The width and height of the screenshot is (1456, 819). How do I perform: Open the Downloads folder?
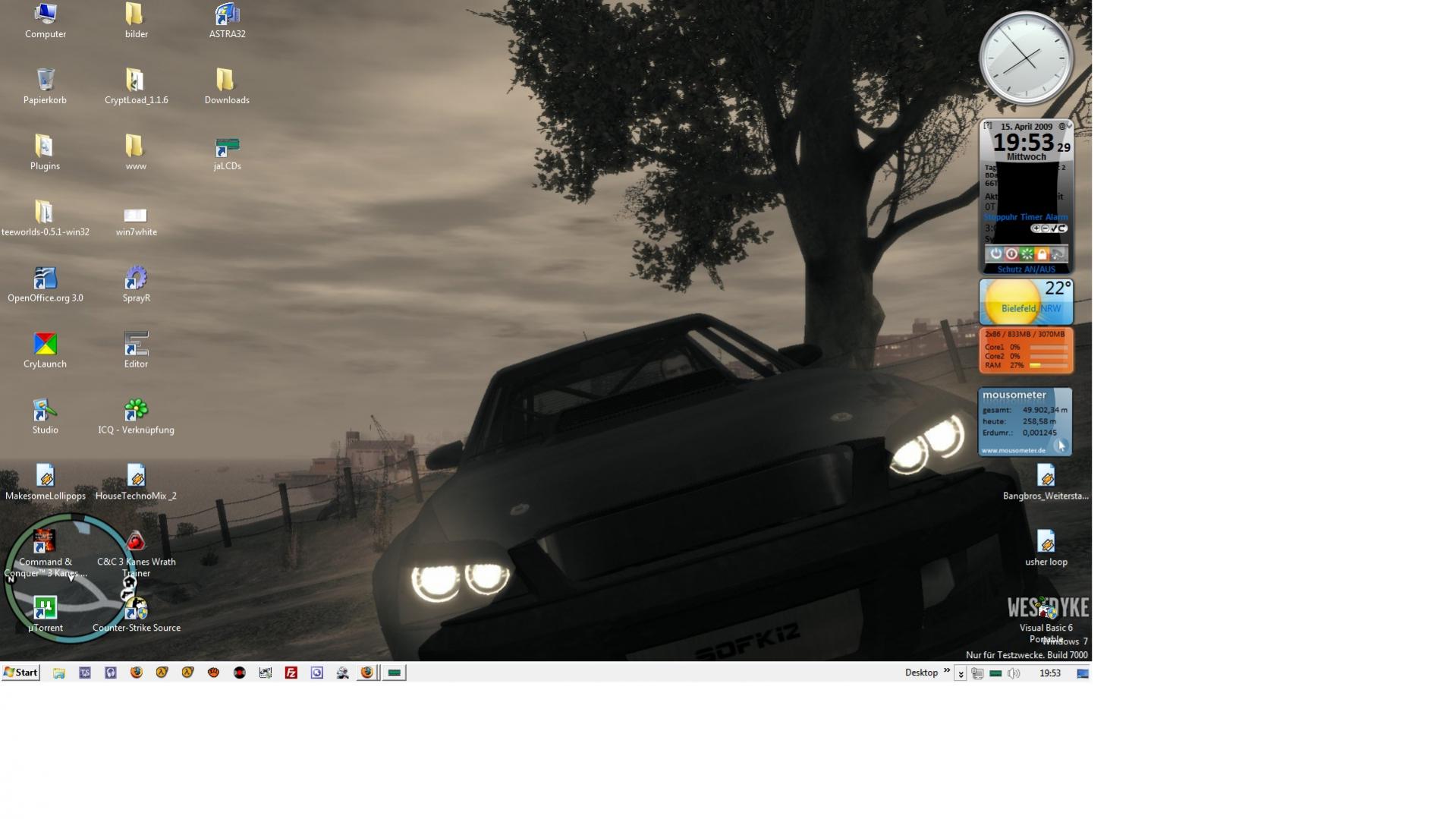(227, 86)
